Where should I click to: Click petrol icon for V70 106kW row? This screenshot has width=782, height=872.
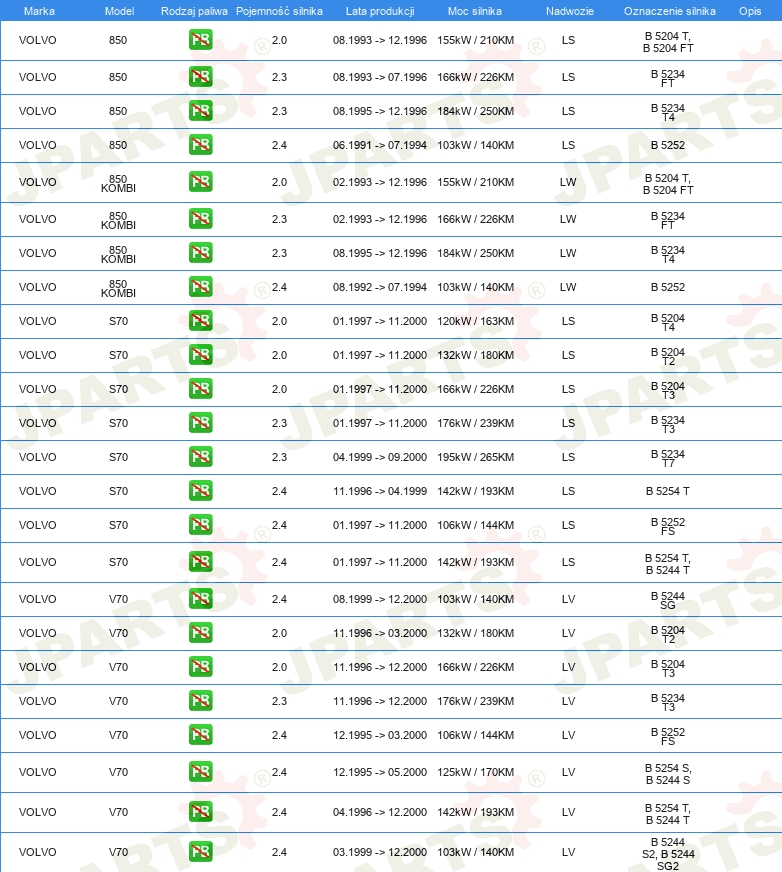pyautogui.click(x=200, y=735)
